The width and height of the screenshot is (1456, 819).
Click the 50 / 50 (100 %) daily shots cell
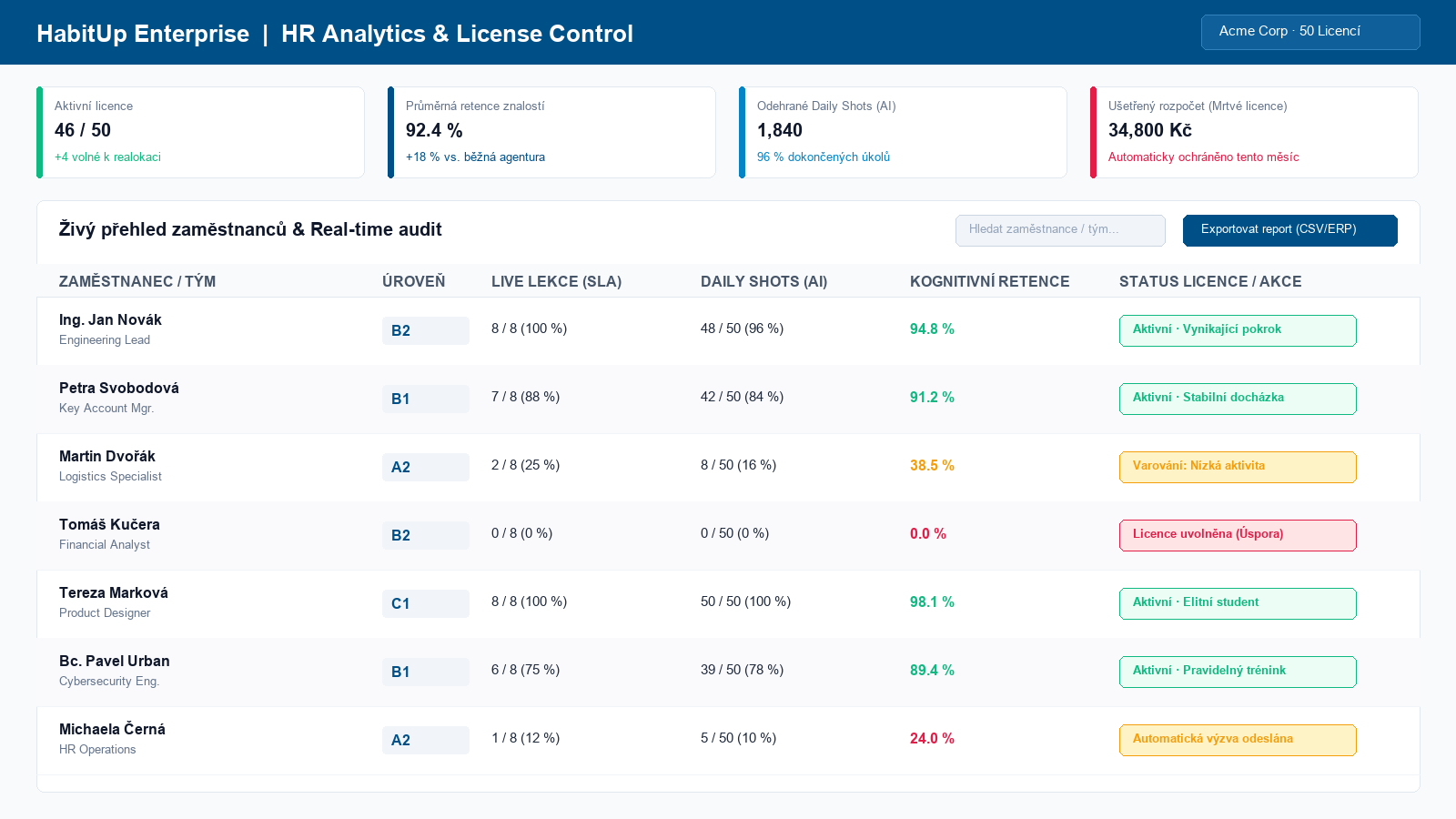[745, 602]
